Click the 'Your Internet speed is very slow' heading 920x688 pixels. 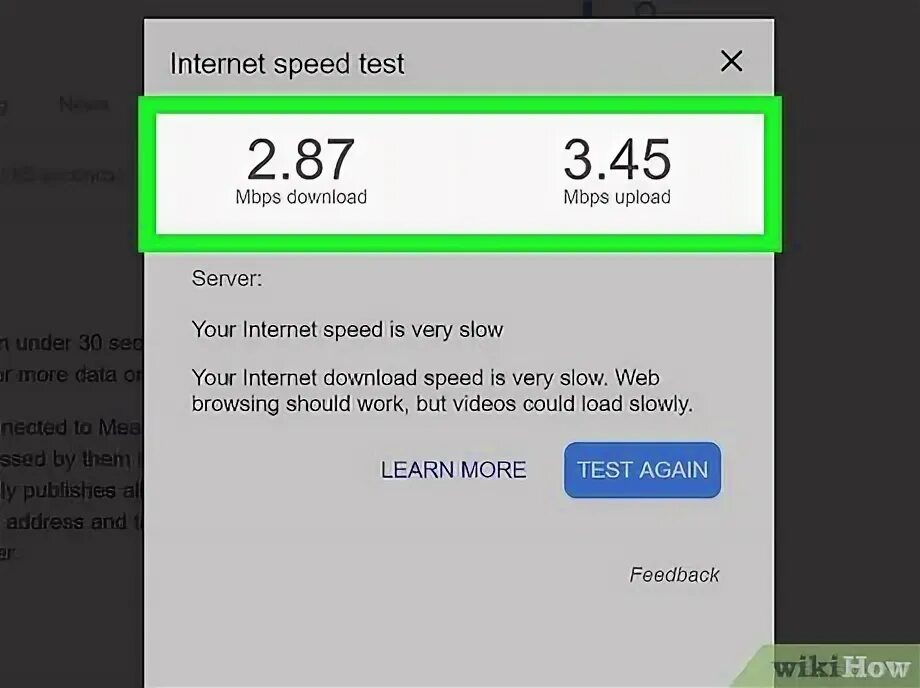(347, 330)
